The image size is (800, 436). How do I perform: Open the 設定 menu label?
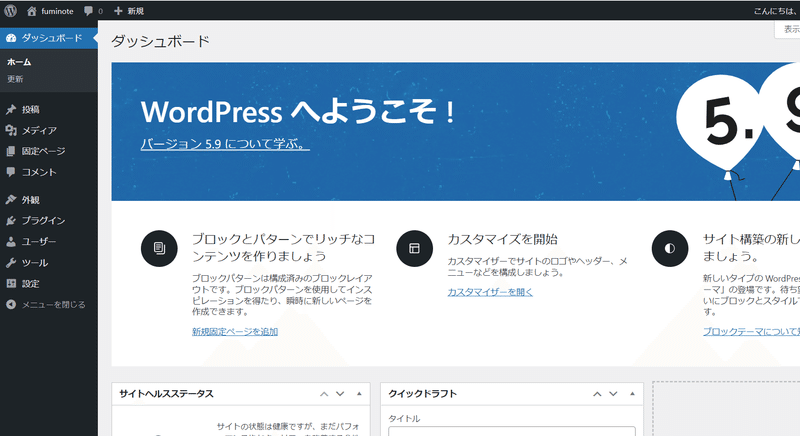point(31,284)
